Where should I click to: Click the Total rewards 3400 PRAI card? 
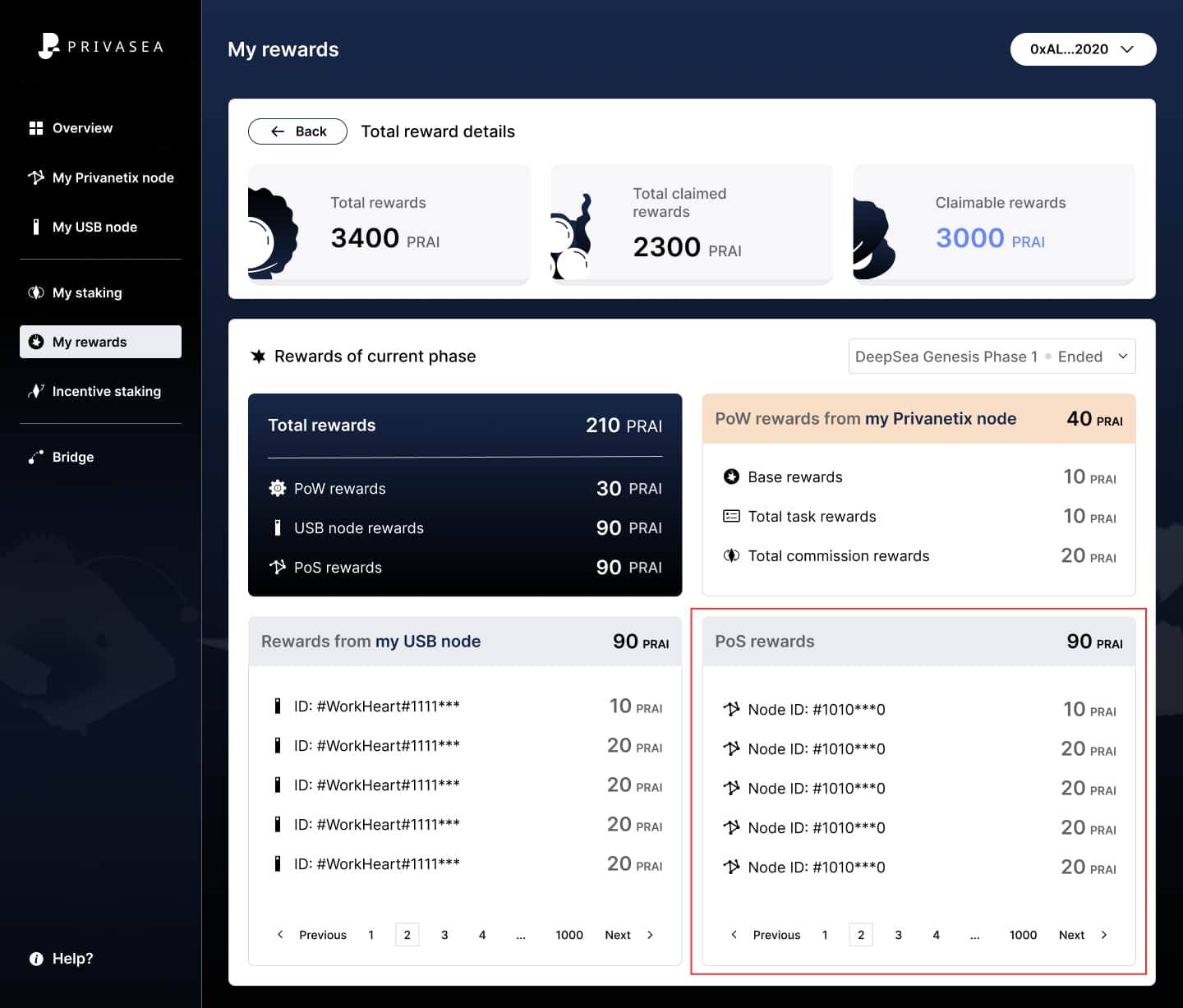(389, 224)
